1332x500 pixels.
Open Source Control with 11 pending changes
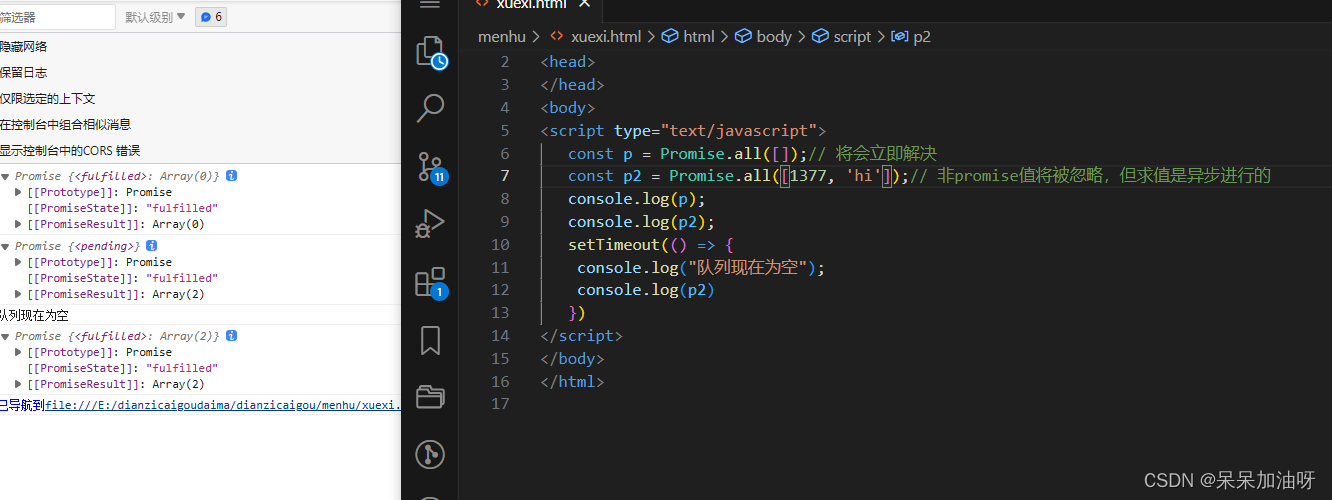[431, 167]
